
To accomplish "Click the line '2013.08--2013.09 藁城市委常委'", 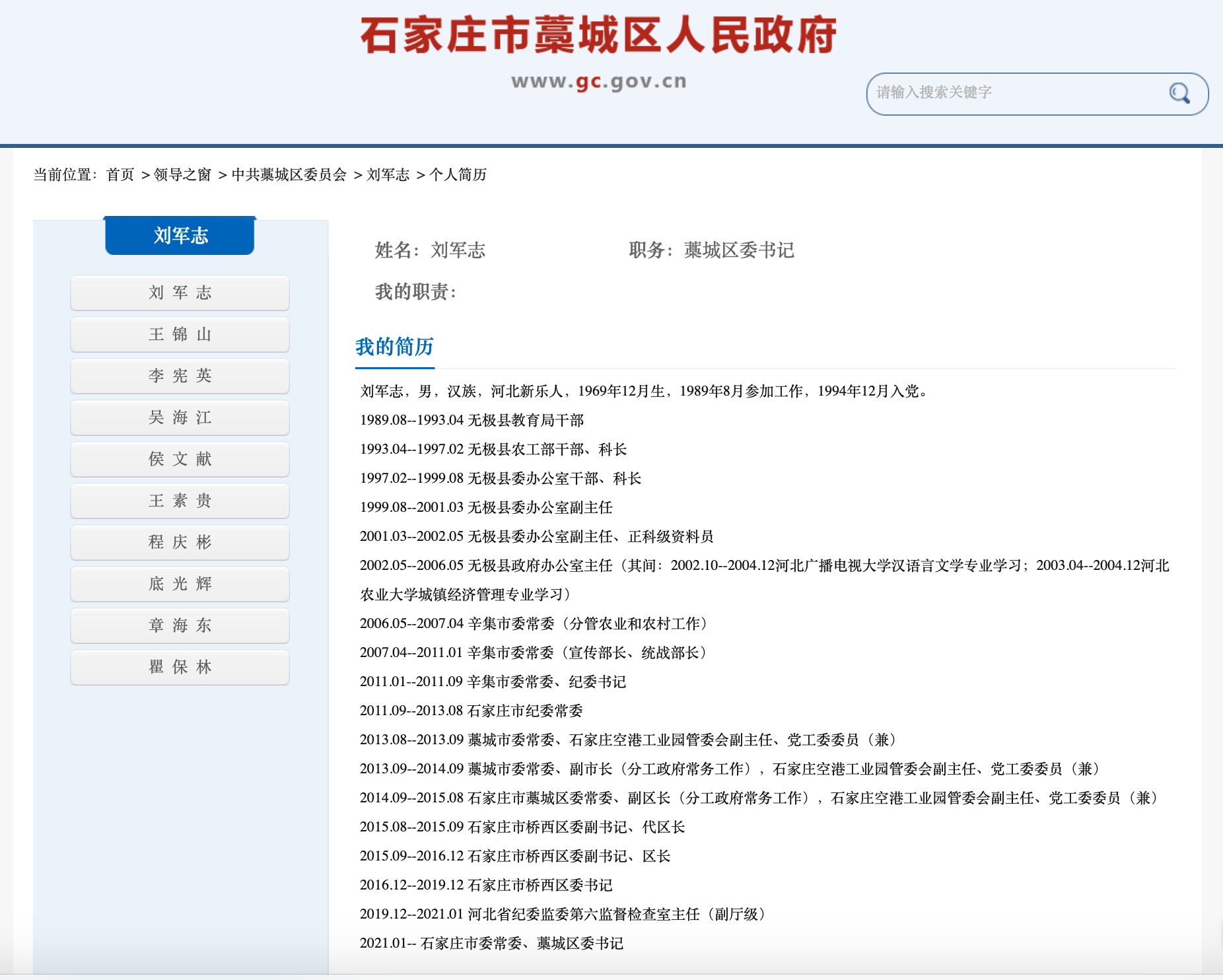I will click(x=631, y=740).
